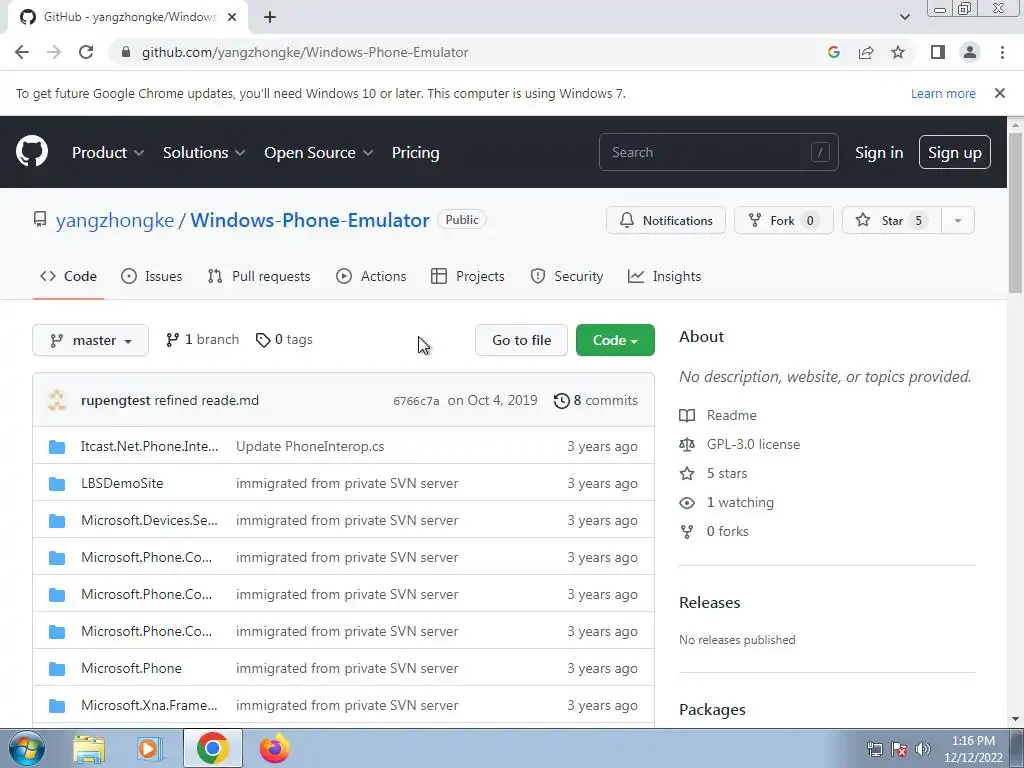
Task: Dismiss the Chrome update notification bar
Action: (1000, 93)
